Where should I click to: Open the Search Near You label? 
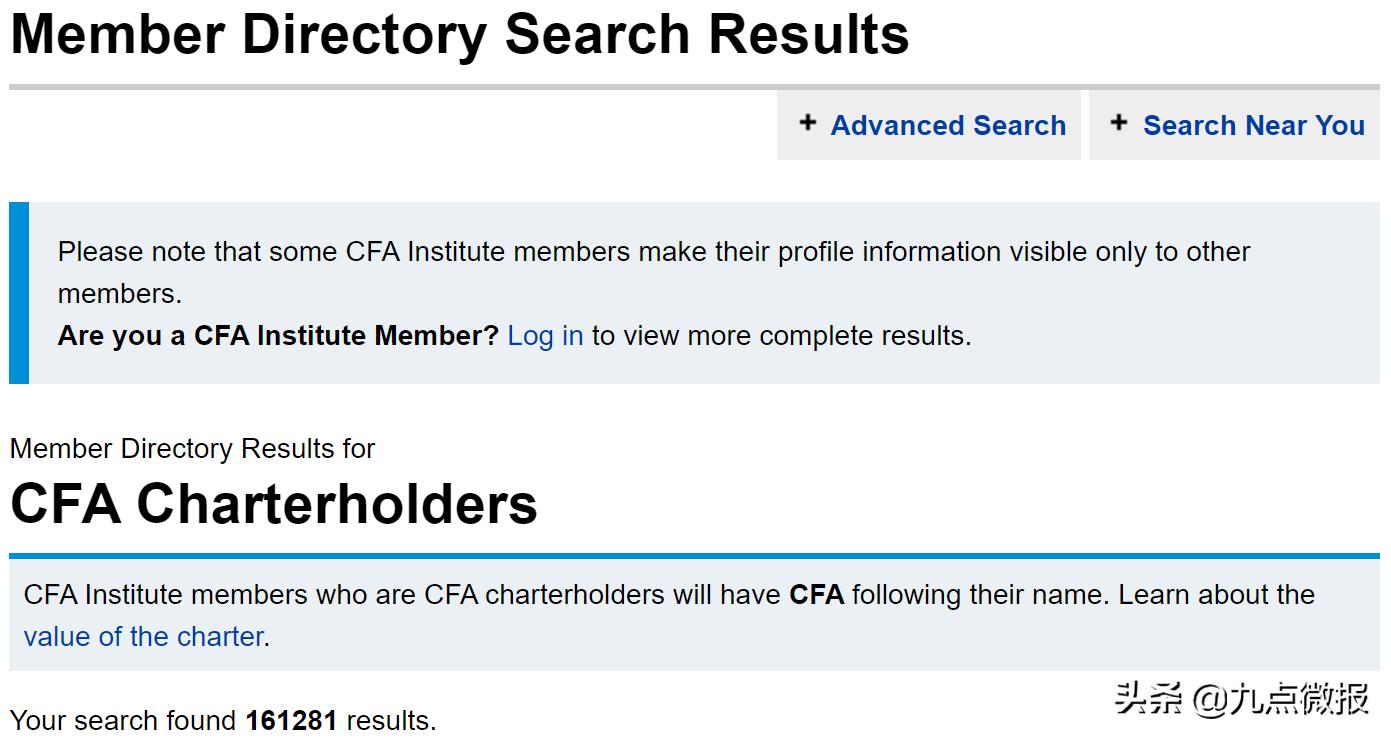[1253, 126]
